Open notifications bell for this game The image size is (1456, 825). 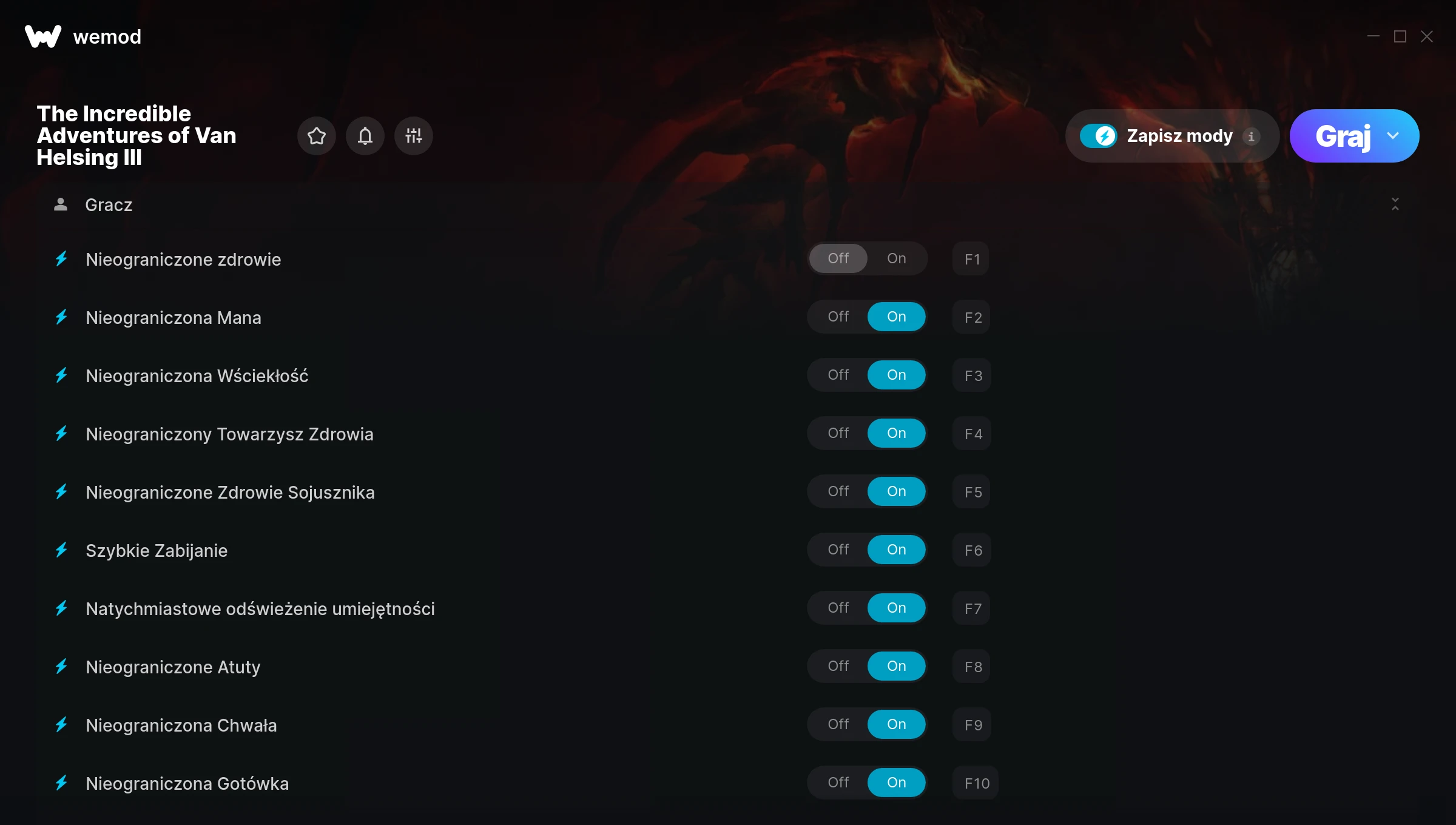365,136
